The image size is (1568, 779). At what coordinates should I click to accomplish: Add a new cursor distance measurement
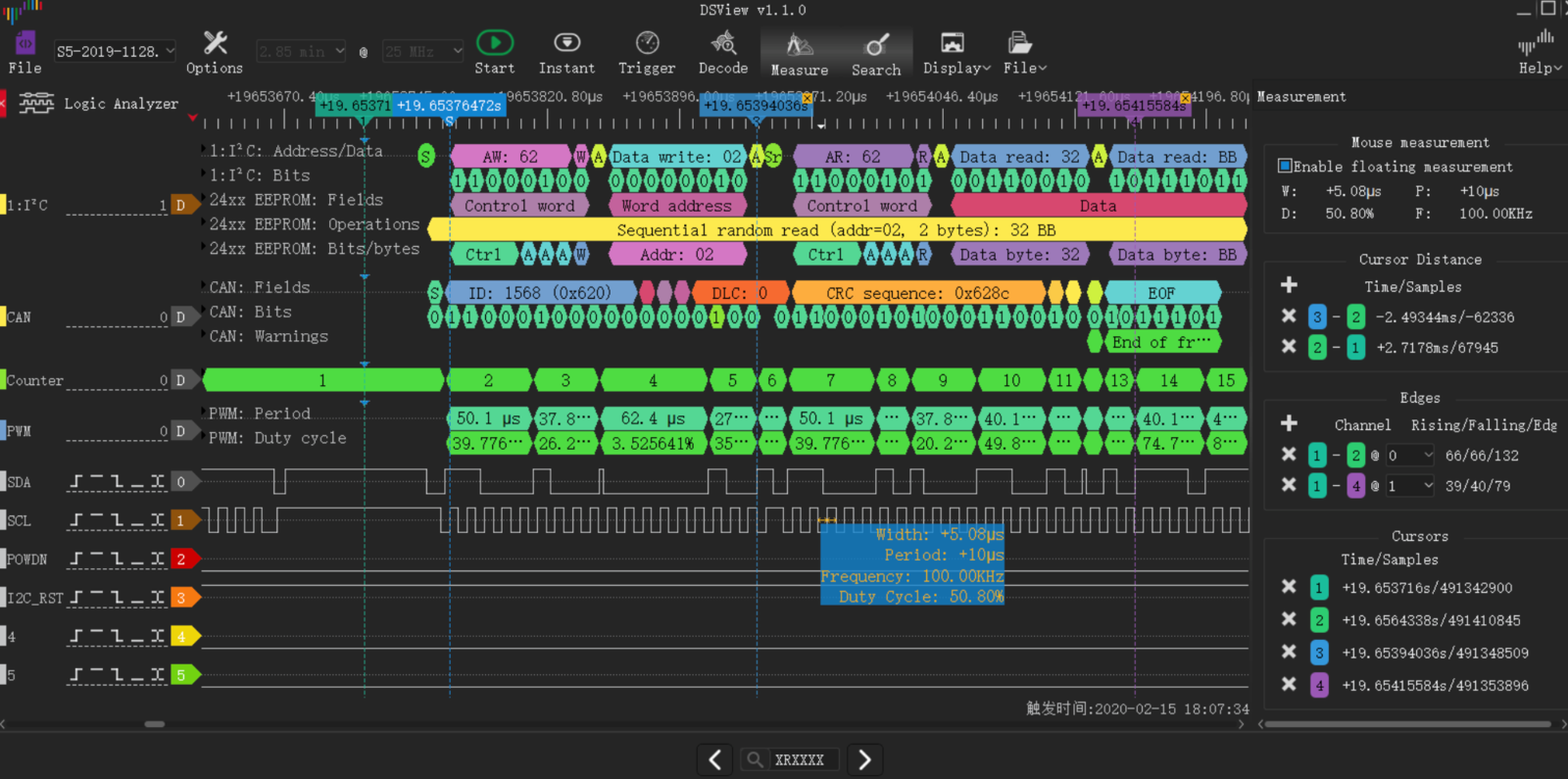(x=1289, y=285)
